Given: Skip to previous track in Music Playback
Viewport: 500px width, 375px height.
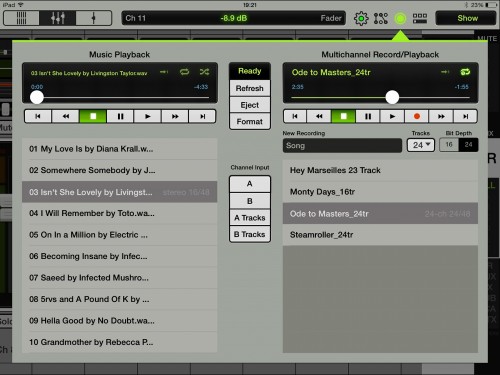Looking at the screenshot, I should coord(38,116).
